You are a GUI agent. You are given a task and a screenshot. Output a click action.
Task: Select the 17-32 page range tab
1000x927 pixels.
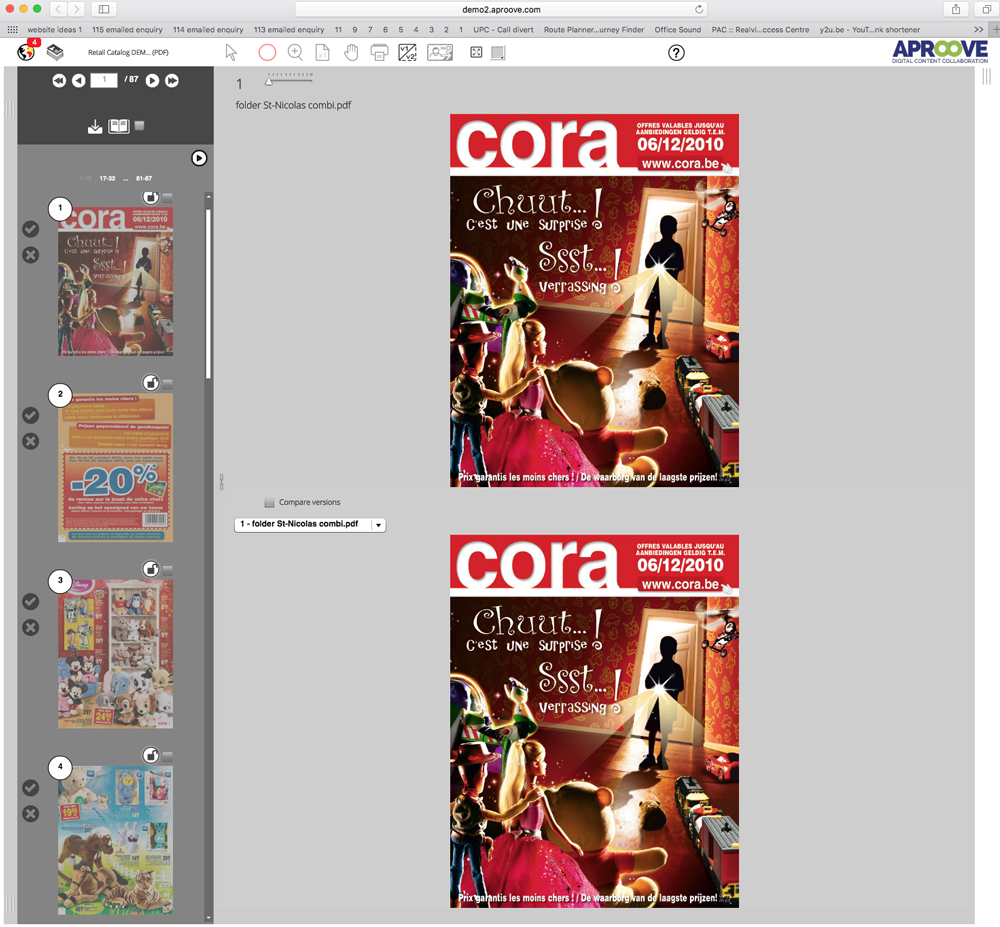click(x=107, y=177)
